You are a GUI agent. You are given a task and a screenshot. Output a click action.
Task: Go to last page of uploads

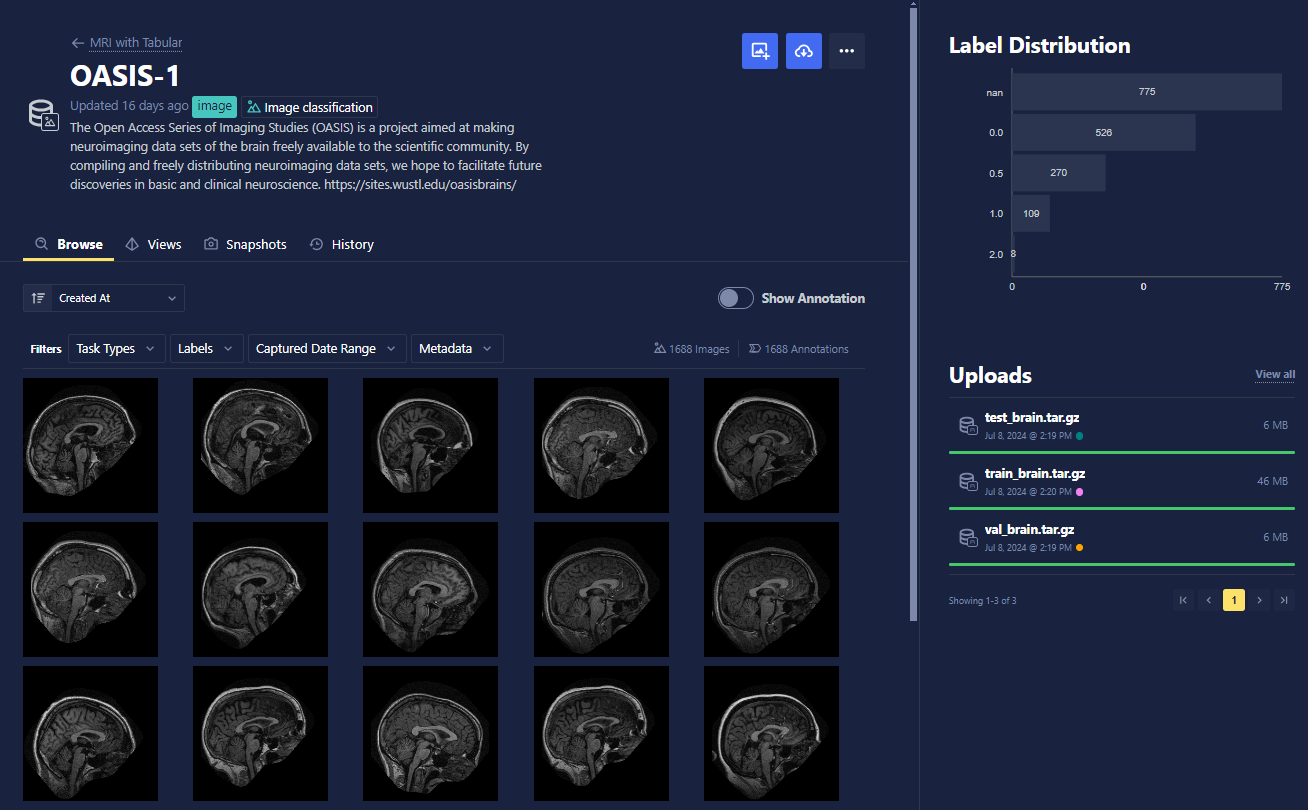(x=1285, y=600)
